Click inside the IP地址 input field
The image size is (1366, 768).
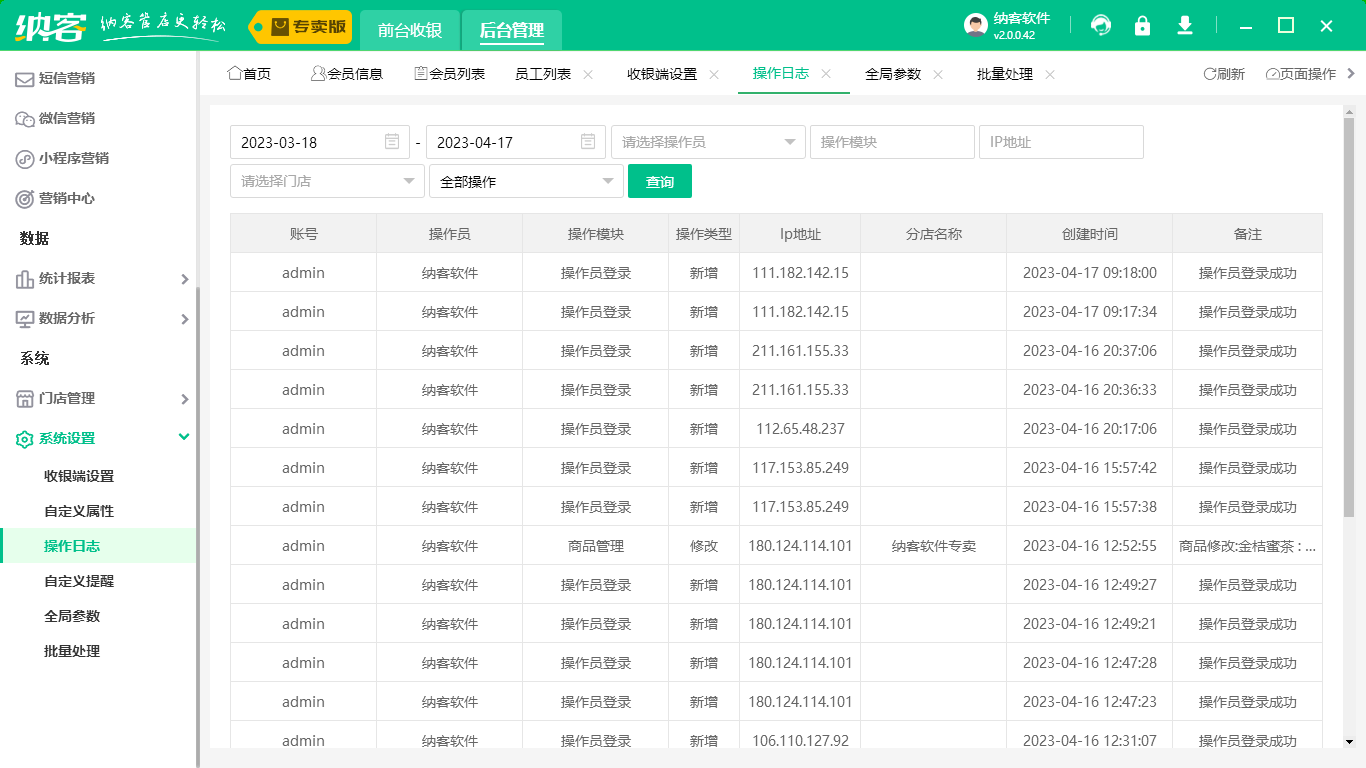(x=1061, y=141)
